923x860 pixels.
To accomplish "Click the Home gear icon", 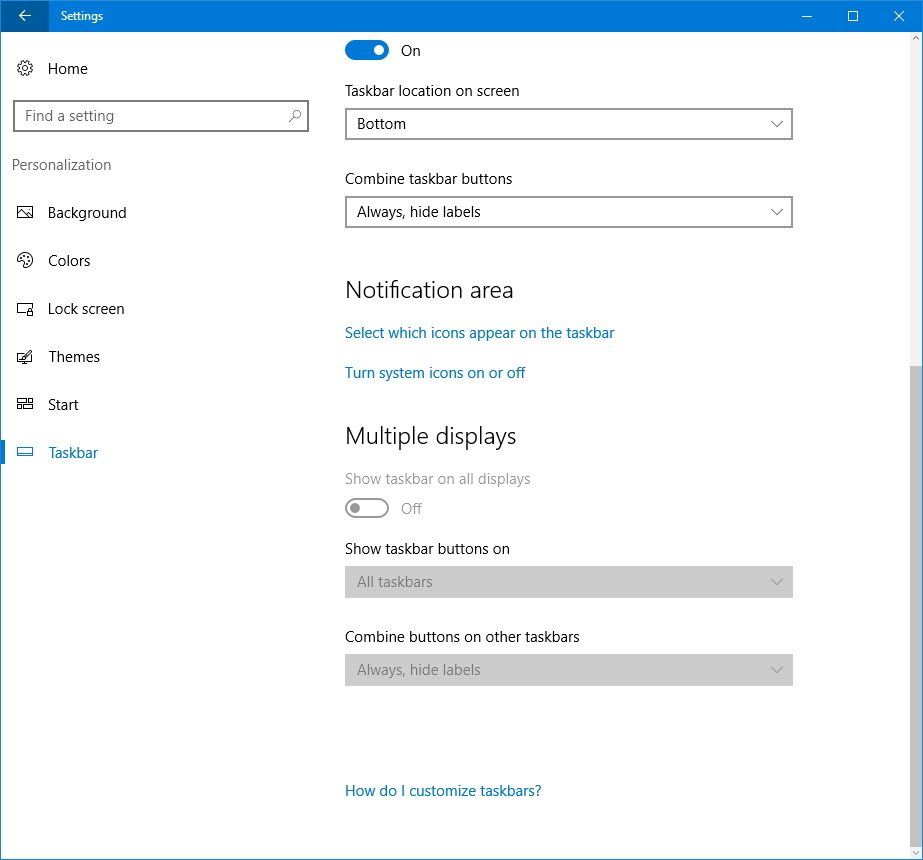I will point(24,68).
